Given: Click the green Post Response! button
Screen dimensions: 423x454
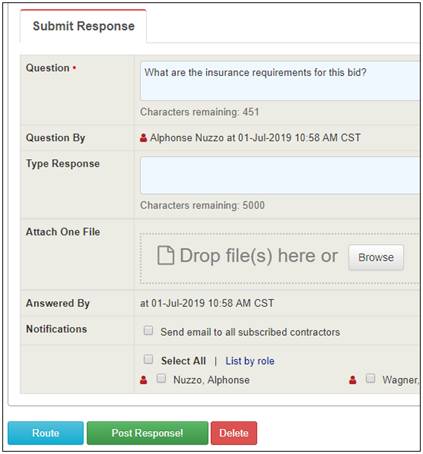Looking at the screenshot, I should click(x=147, y=433).
